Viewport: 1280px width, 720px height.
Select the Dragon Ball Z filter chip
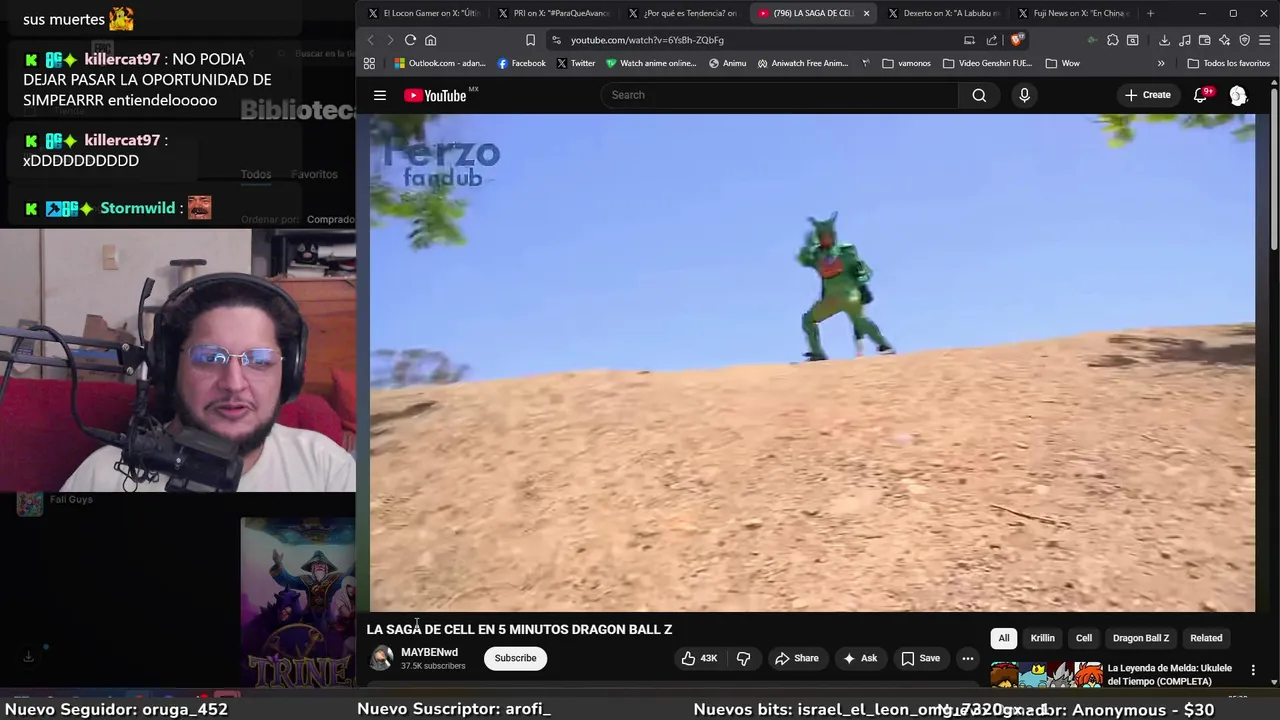1141,638
